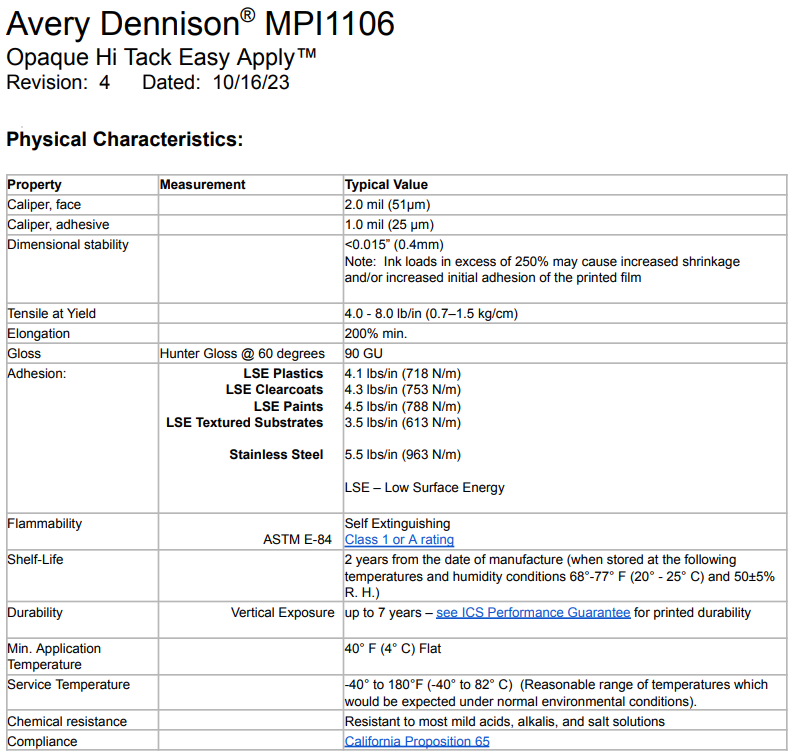793x754 pixels.
Task: Click the Opaque Hi Tack Easy Apply subtitle
Action: pos(161,58)
